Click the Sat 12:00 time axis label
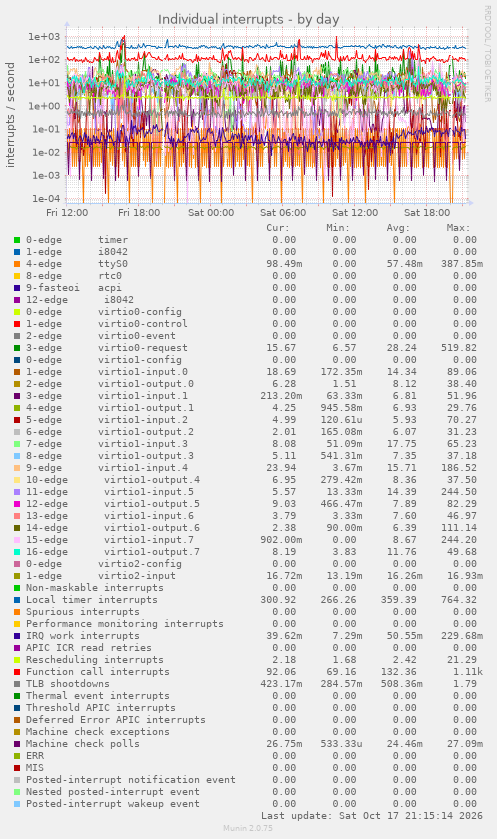This screenshot has width=497, height=839. pyautogui.click(x=355, y=212)
